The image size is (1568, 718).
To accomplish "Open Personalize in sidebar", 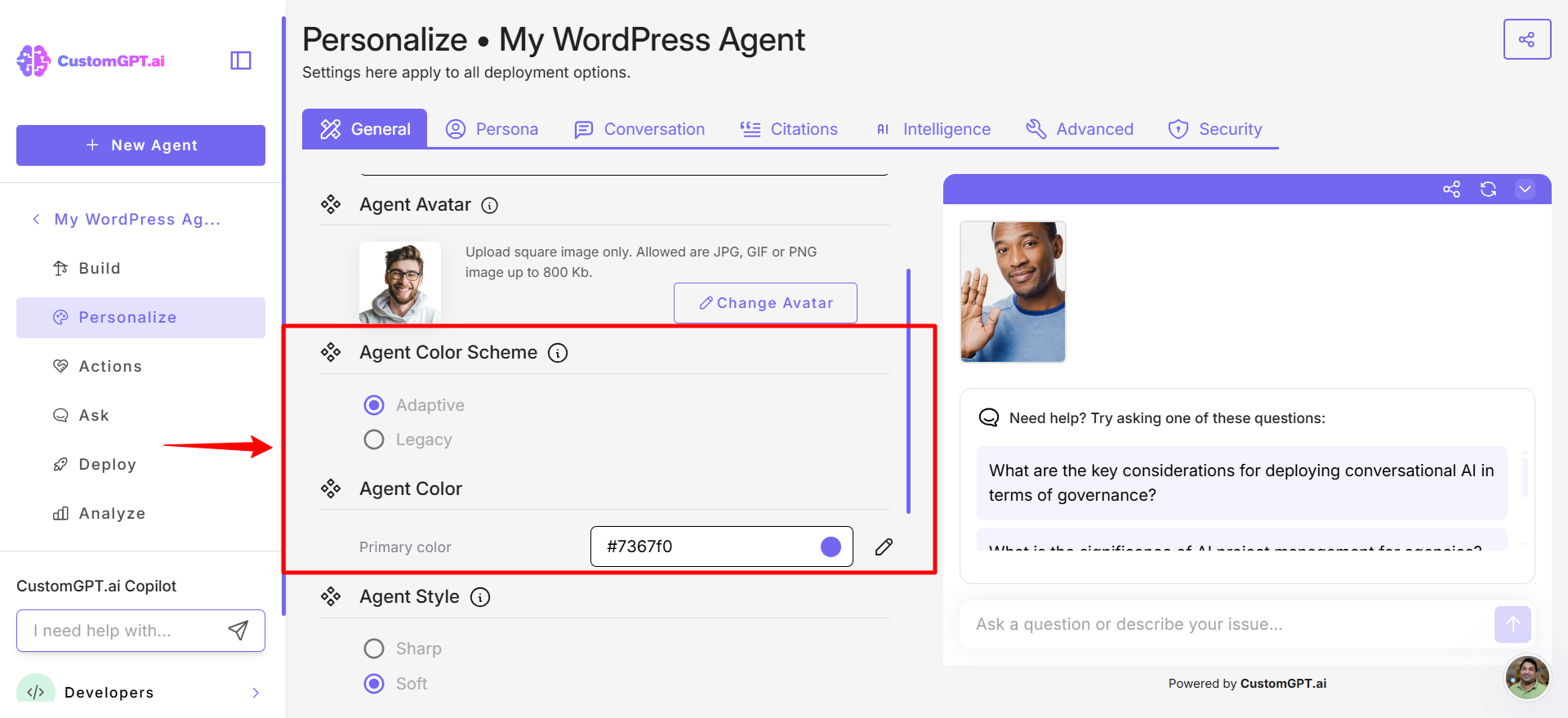I will click(140, 318).
